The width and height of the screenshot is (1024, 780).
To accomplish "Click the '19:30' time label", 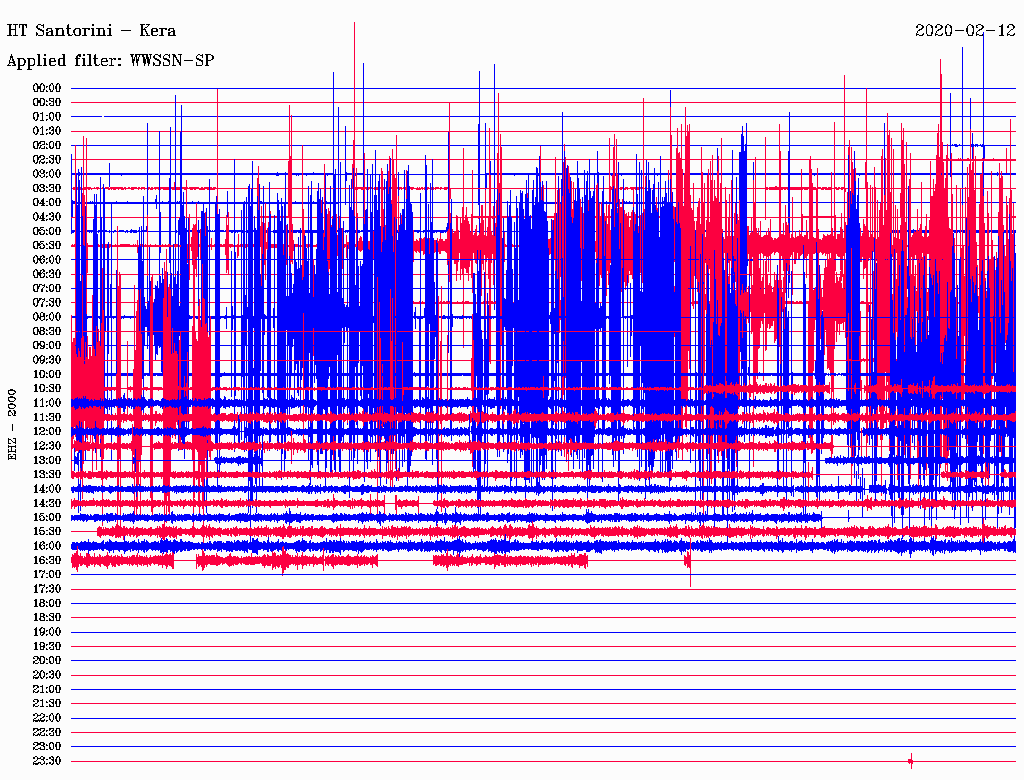I will pyautogui.click(x=47, y=647).
